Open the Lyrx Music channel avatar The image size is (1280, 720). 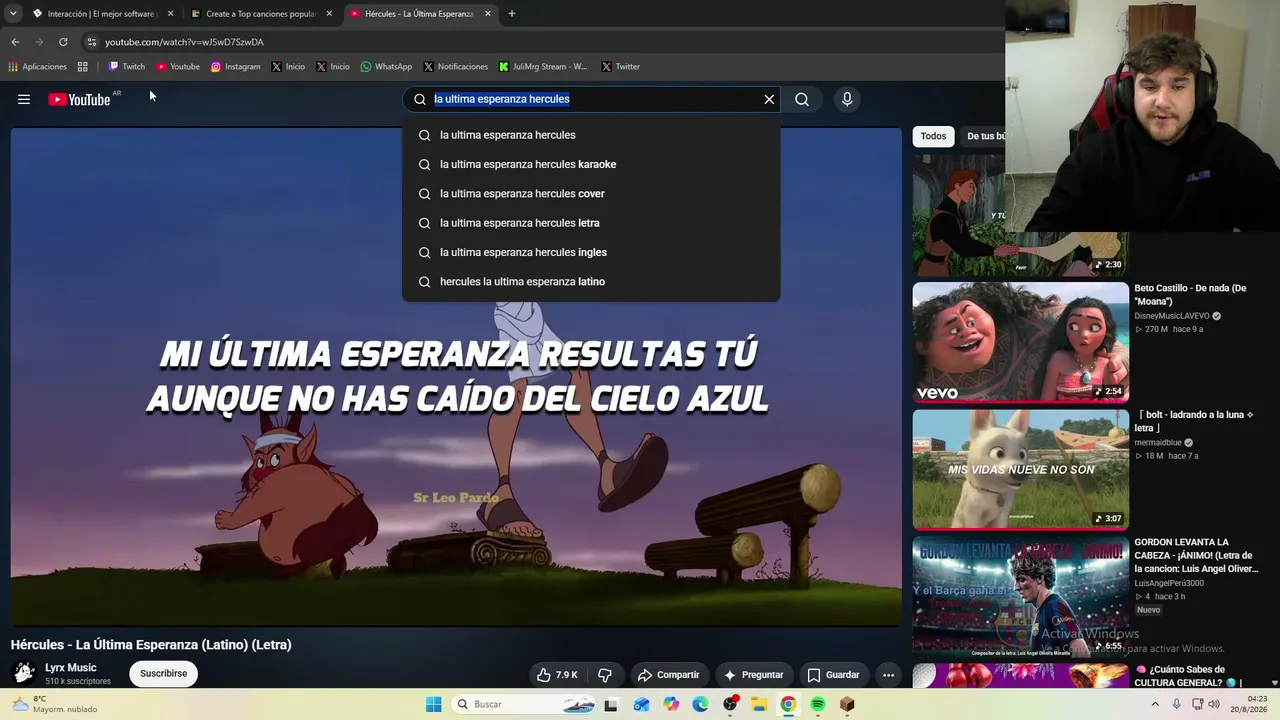pyautogui.click(x=24, y=673)
